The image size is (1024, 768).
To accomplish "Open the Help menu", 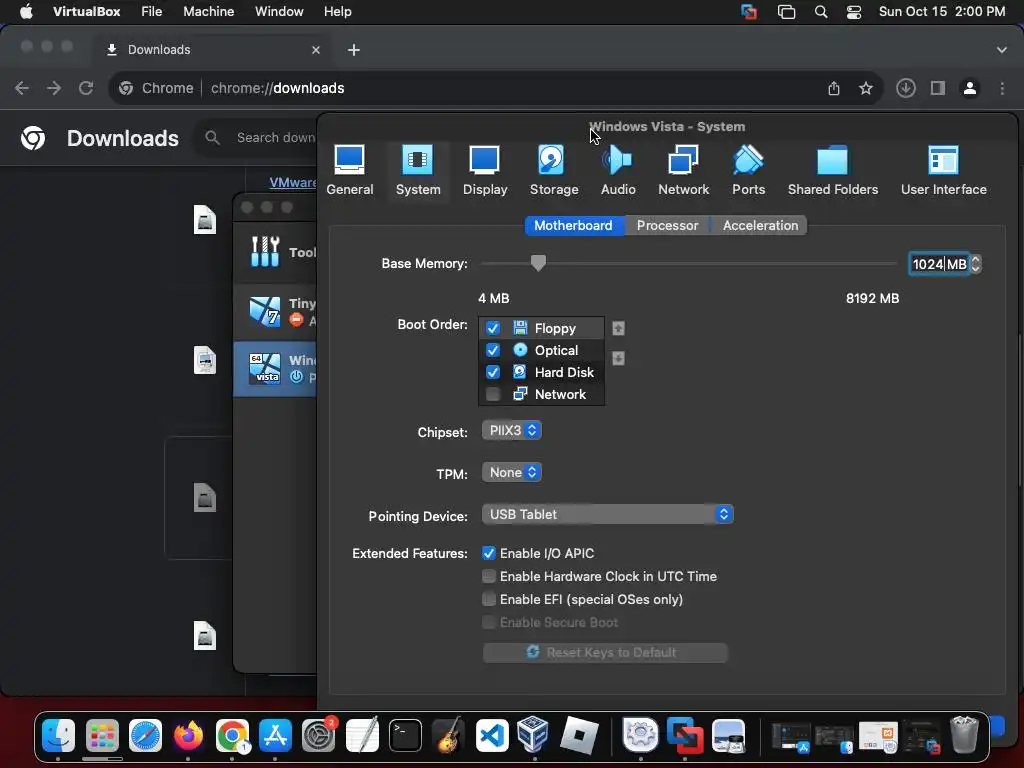I will pos(338,12).
